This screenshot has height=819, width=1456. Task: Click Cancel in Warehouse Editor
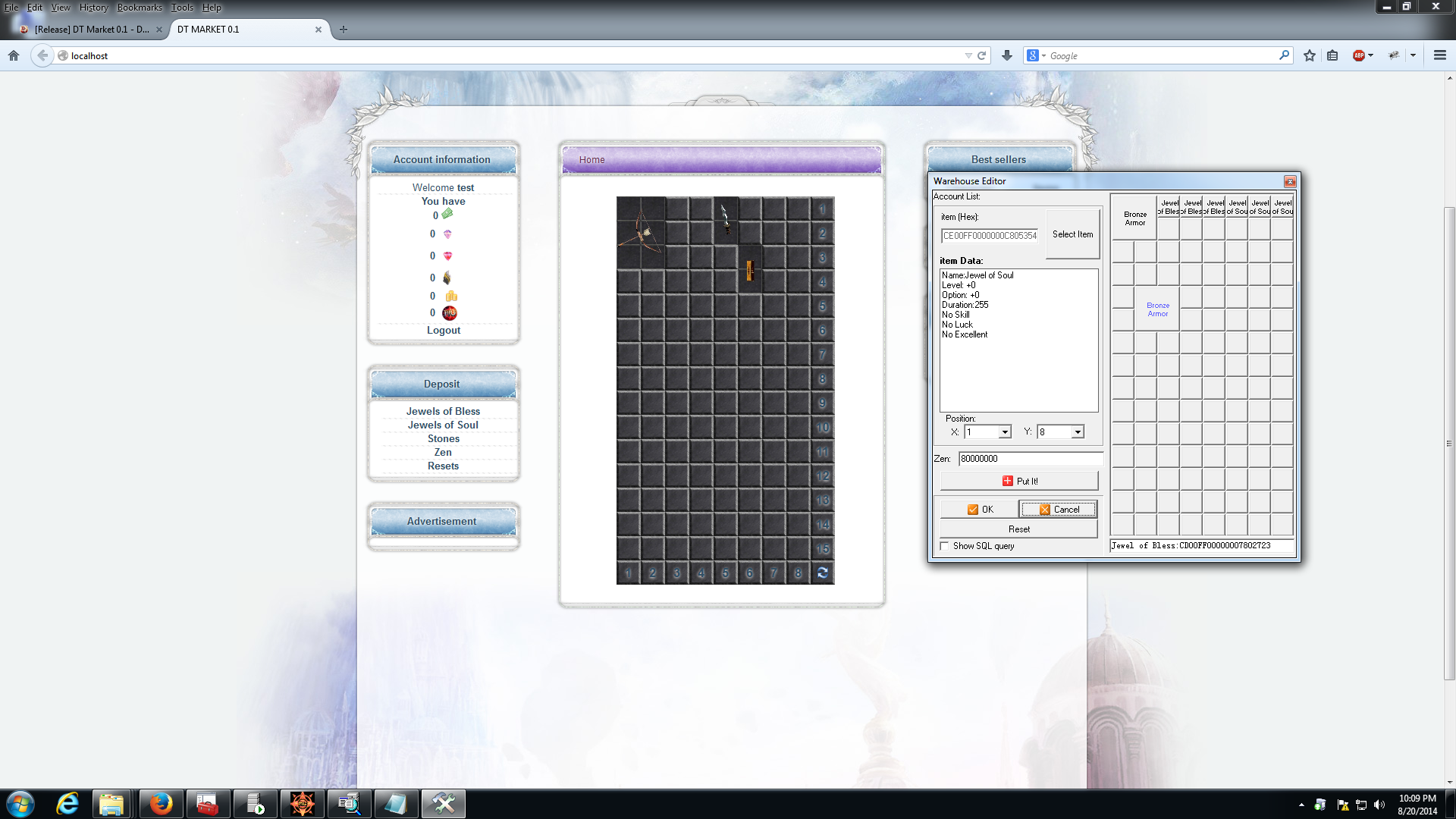point(1059,510)
